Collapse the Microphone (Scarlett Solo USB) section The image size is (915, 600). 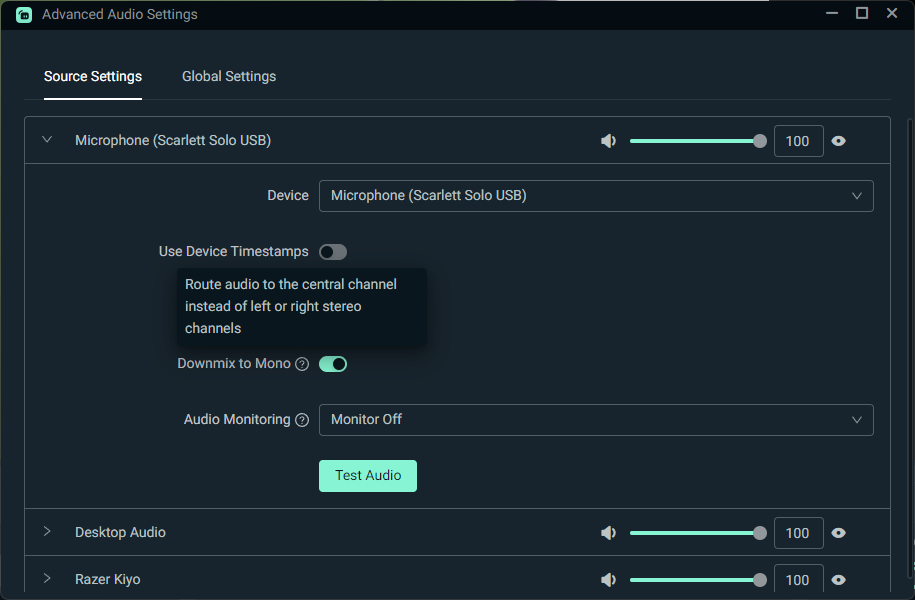(46, 140)
